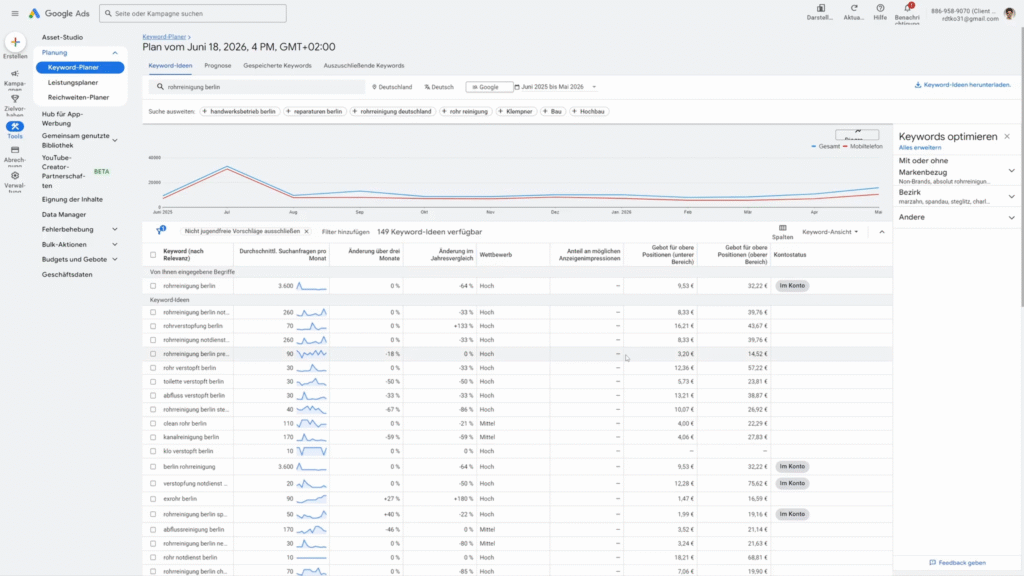Expand Budgets und Gebote section
The width and height of the screenshot is (1024, 576).
tap(115, 259)
